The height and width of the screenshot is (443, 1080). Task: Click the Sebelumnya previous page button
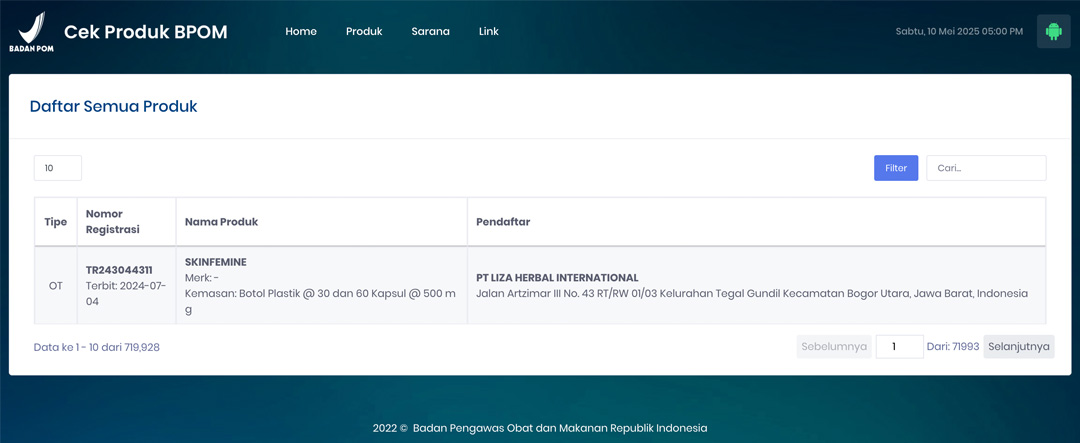coord(834,347)
